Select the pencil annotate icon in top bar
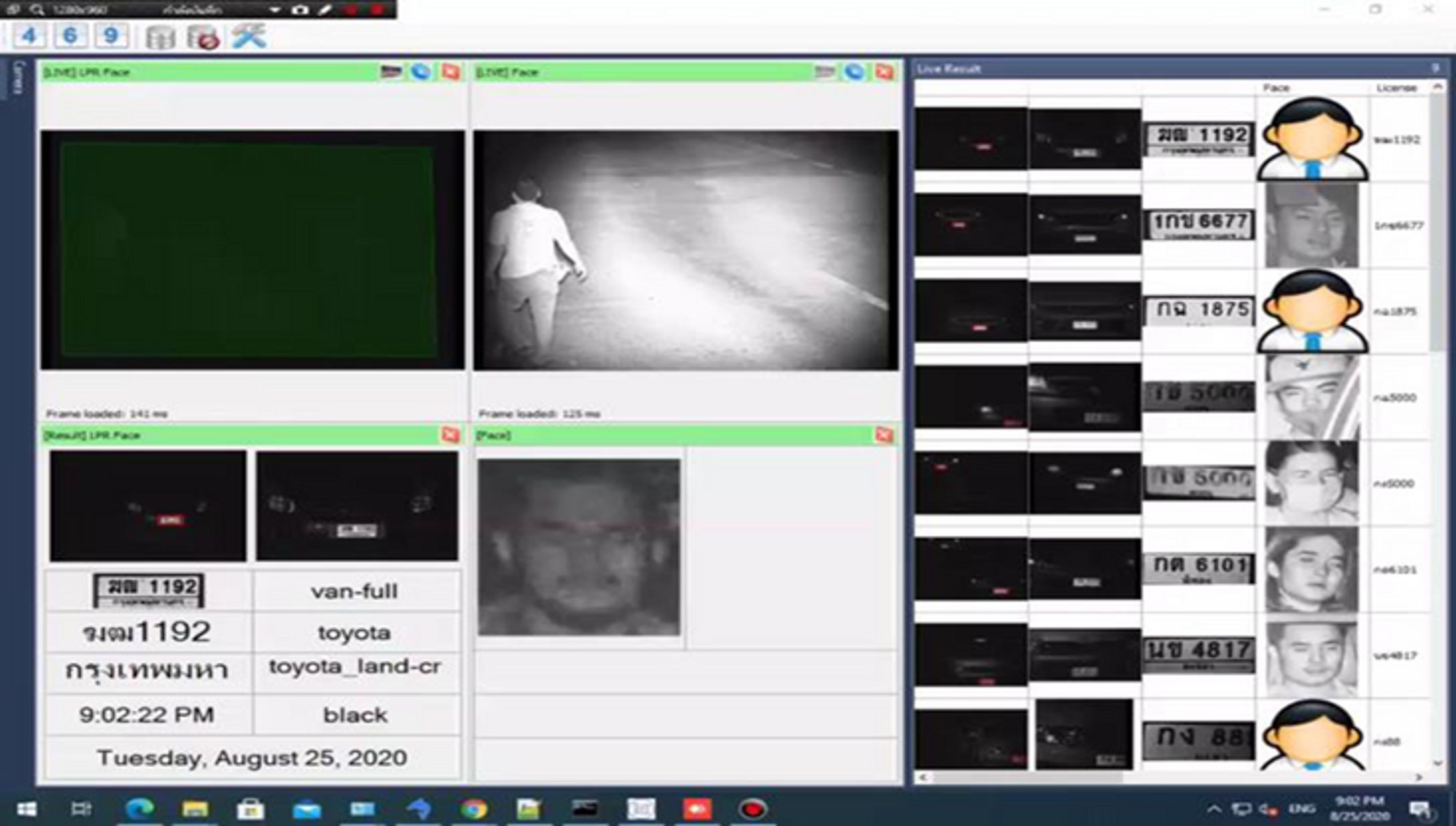The width and height of the screenshot is (1456, 826). pyautogui.click(x=325, y=9)
